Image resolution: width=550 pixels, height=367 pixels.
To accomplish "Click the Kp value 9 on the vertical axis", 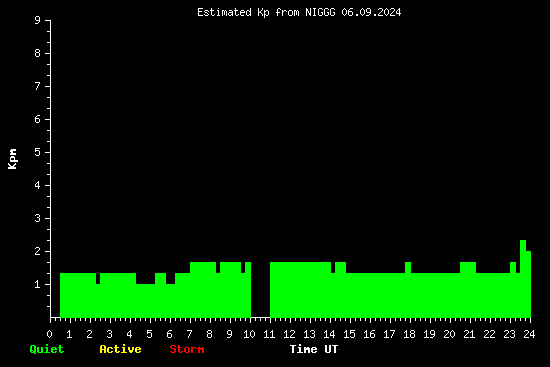I will pyautogui.click(x=38, y=20).
